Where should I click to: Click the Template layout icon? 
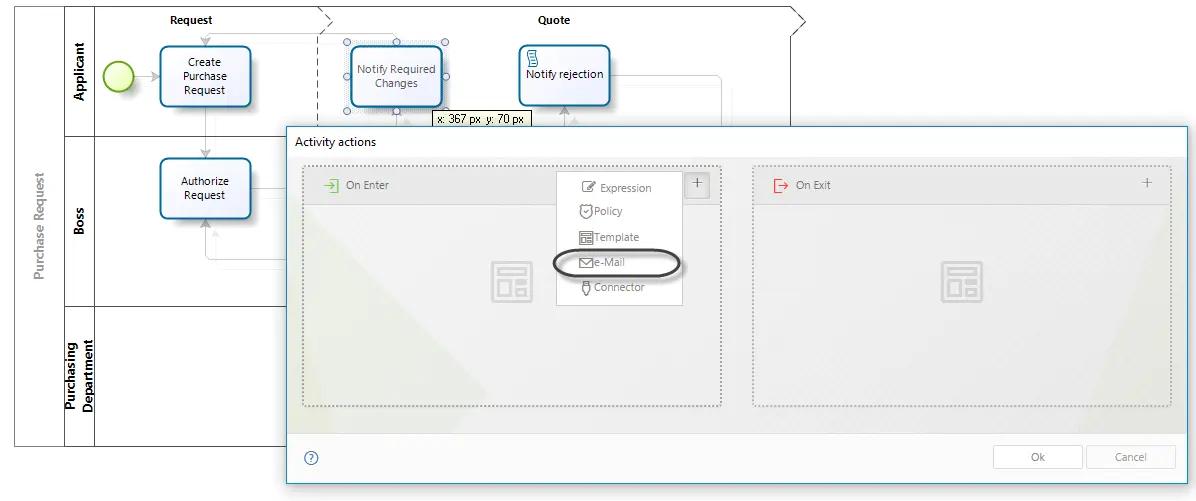tap(586, 238)
